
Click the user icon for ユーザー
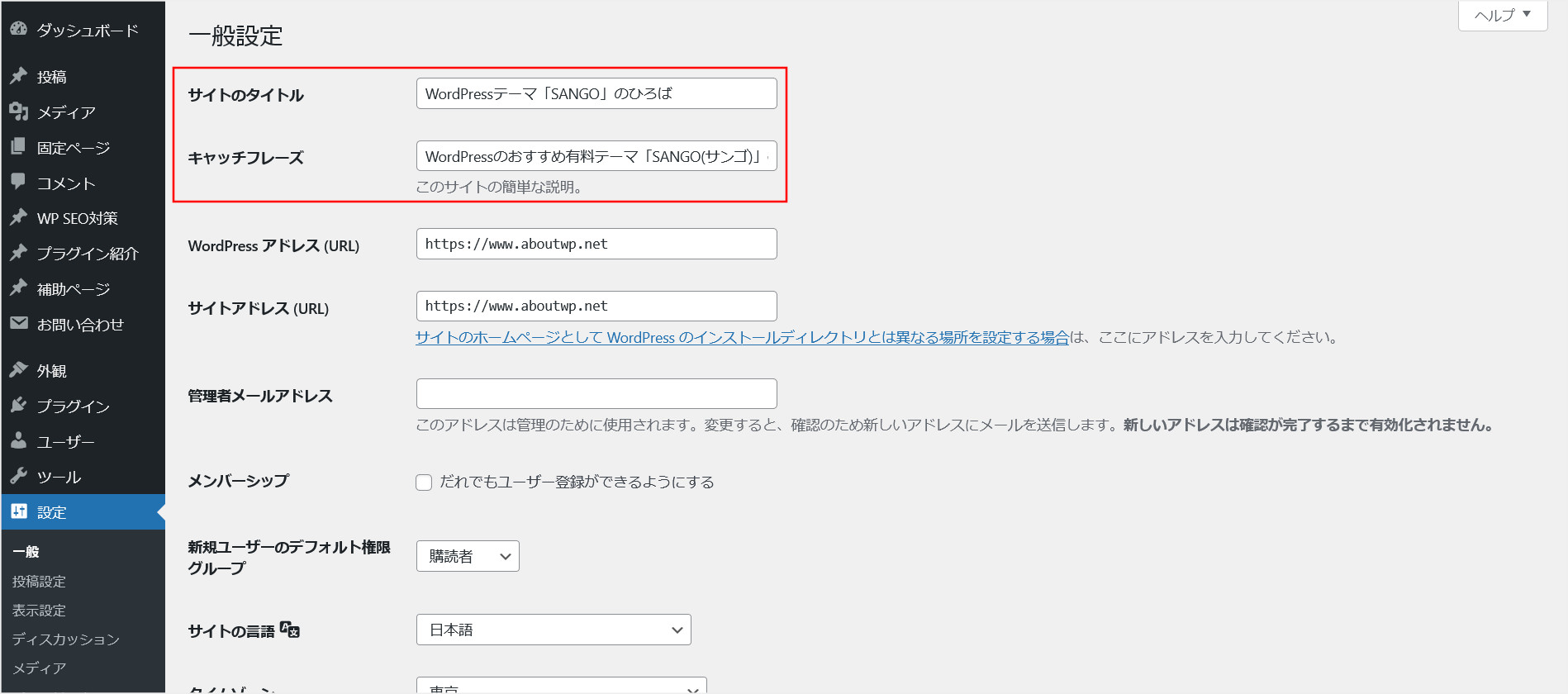[18, 441]
